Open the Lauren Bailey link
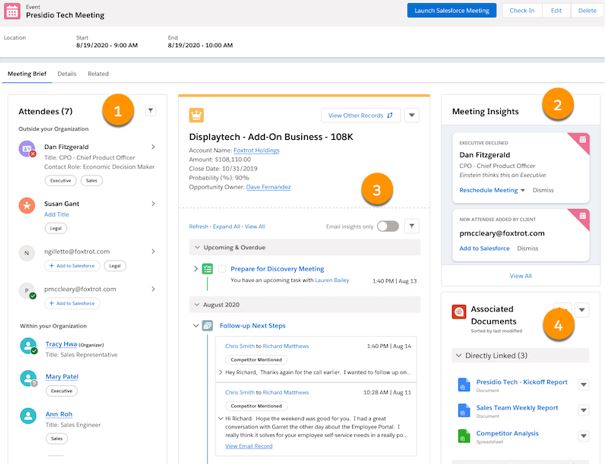The image size is (605, 464). click(332, 280)
